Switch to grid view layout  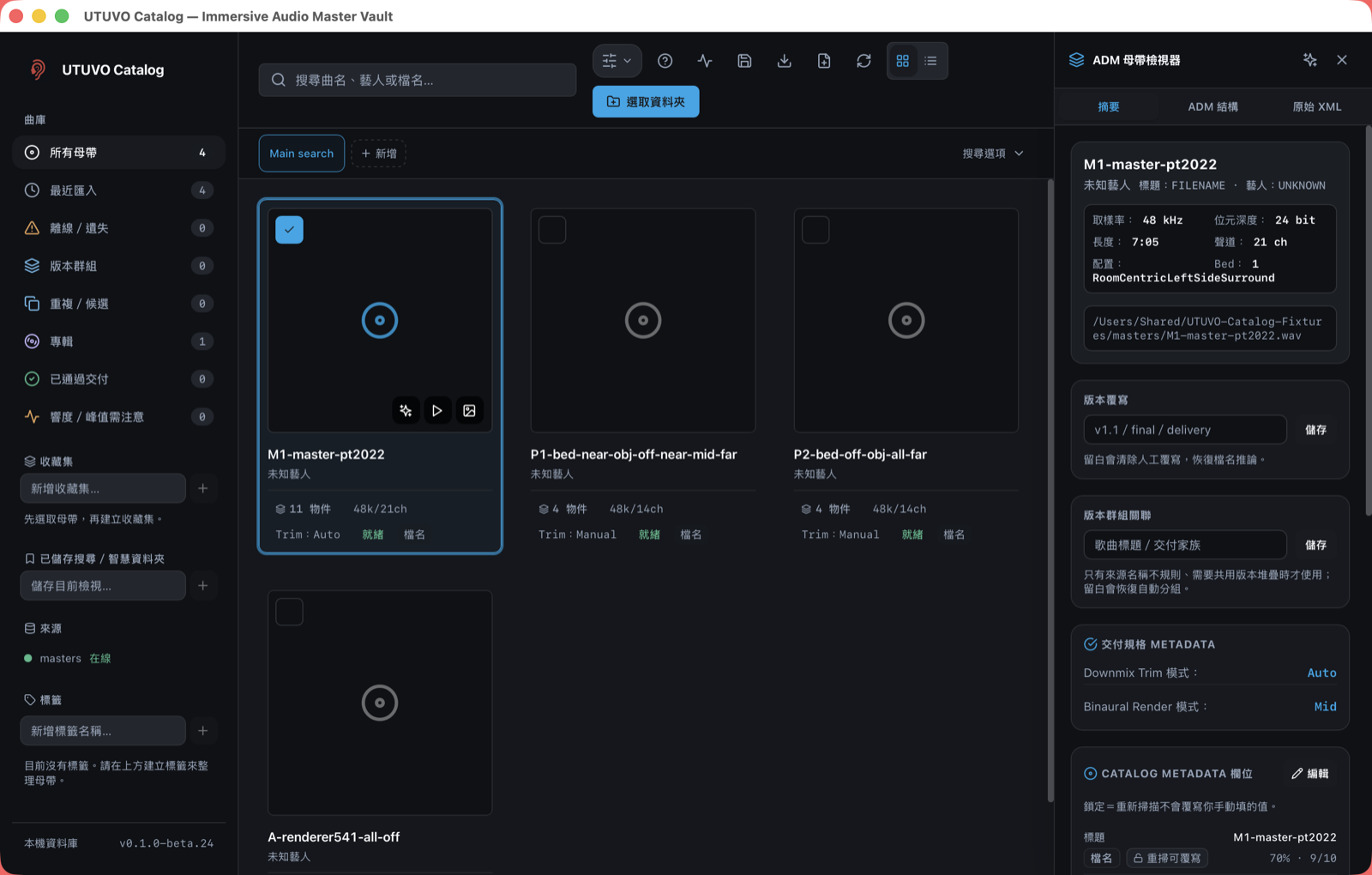(x=903, y=61)
